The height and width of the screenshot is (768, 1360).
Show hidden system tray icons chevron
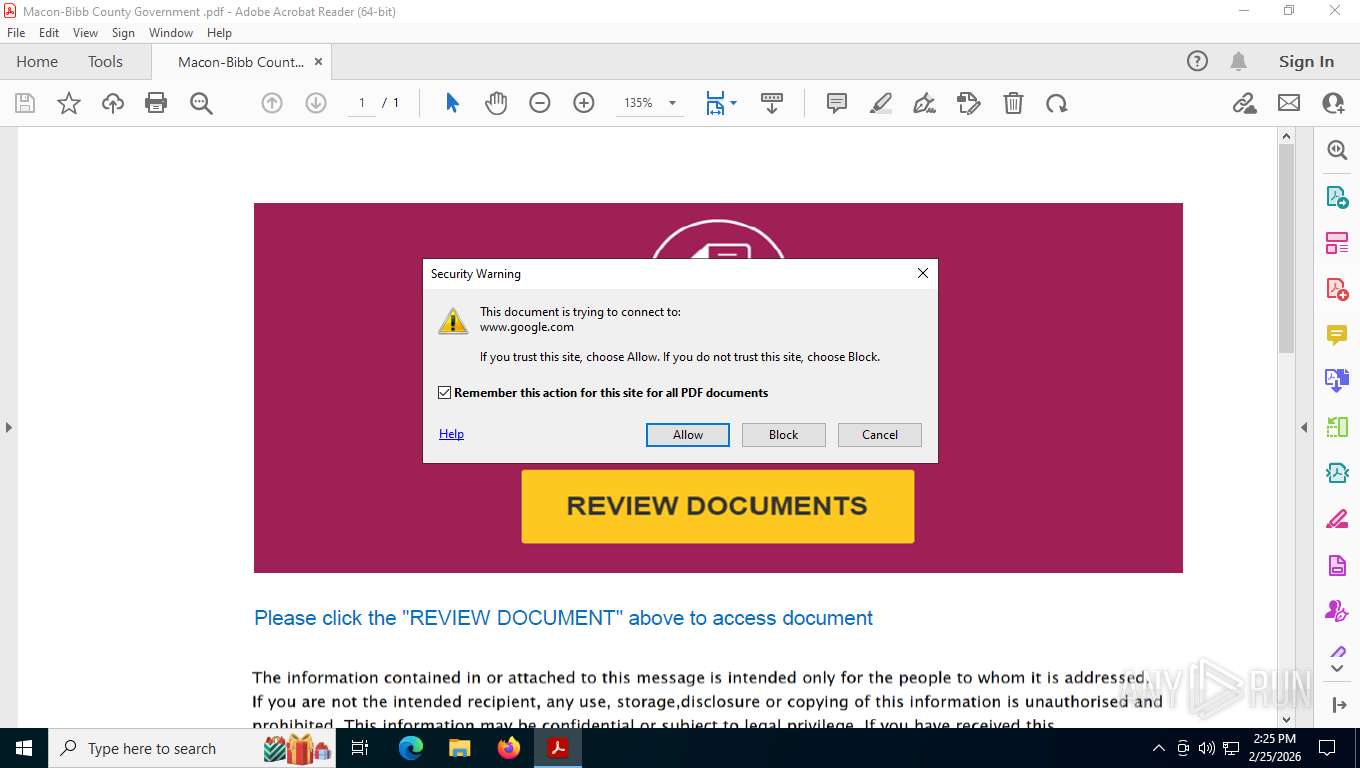[x=1159, y=748]
